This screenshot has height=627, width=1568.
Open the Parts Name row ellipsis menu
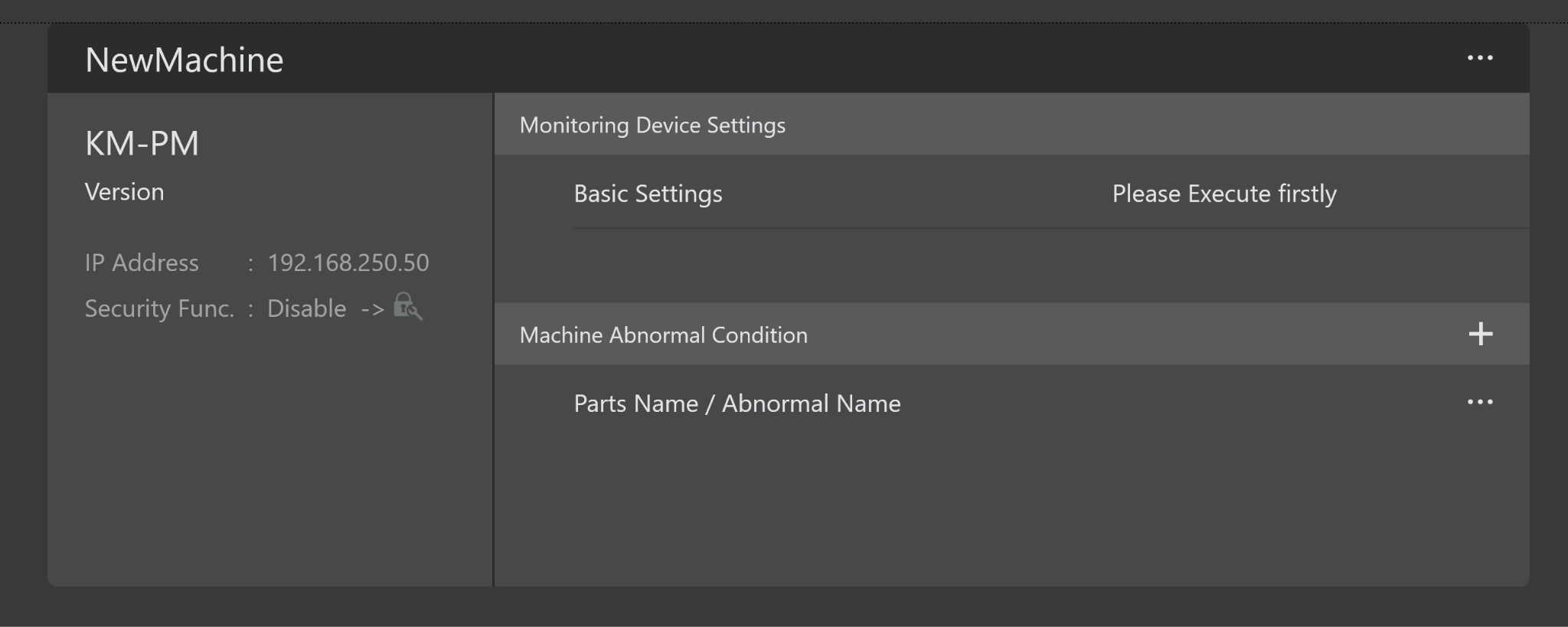coord(1479,402)
